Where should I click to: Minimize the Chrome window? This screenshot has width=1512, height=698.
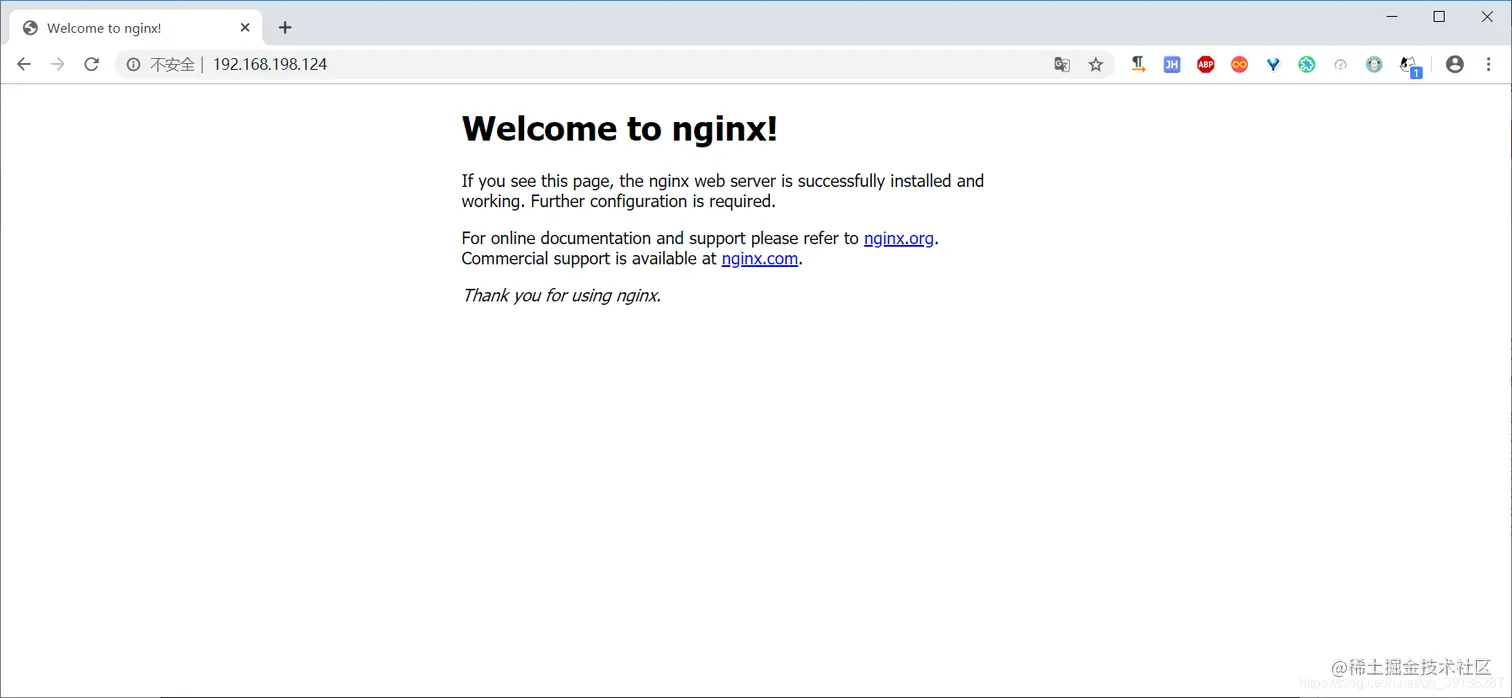point(1392,16)
